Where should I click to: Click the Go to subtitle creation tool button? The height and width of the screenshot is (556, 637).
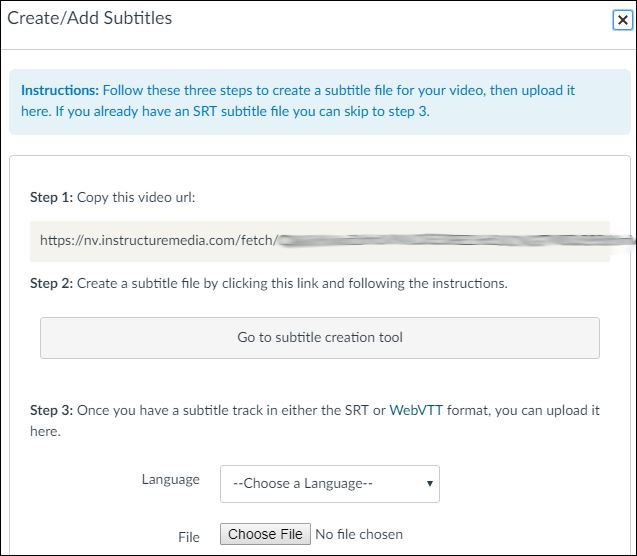click(319, 338)
